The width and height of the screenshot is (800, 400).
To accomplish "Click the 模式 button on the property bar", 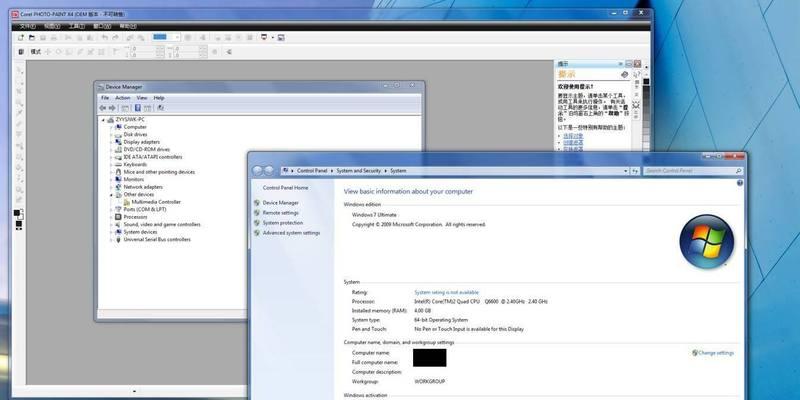I will (36, 52).
